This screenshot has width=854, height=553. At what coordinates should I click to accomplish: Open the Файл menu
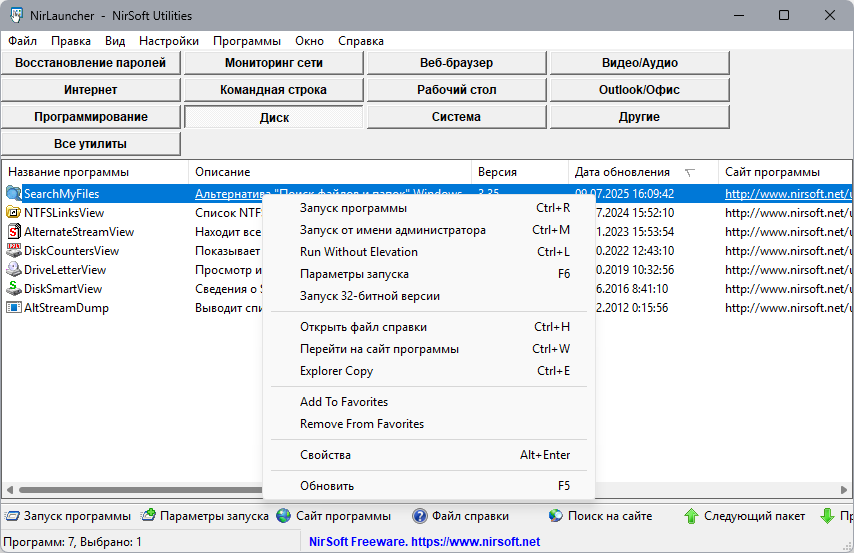pyautogui.click(x=22, y=41)
